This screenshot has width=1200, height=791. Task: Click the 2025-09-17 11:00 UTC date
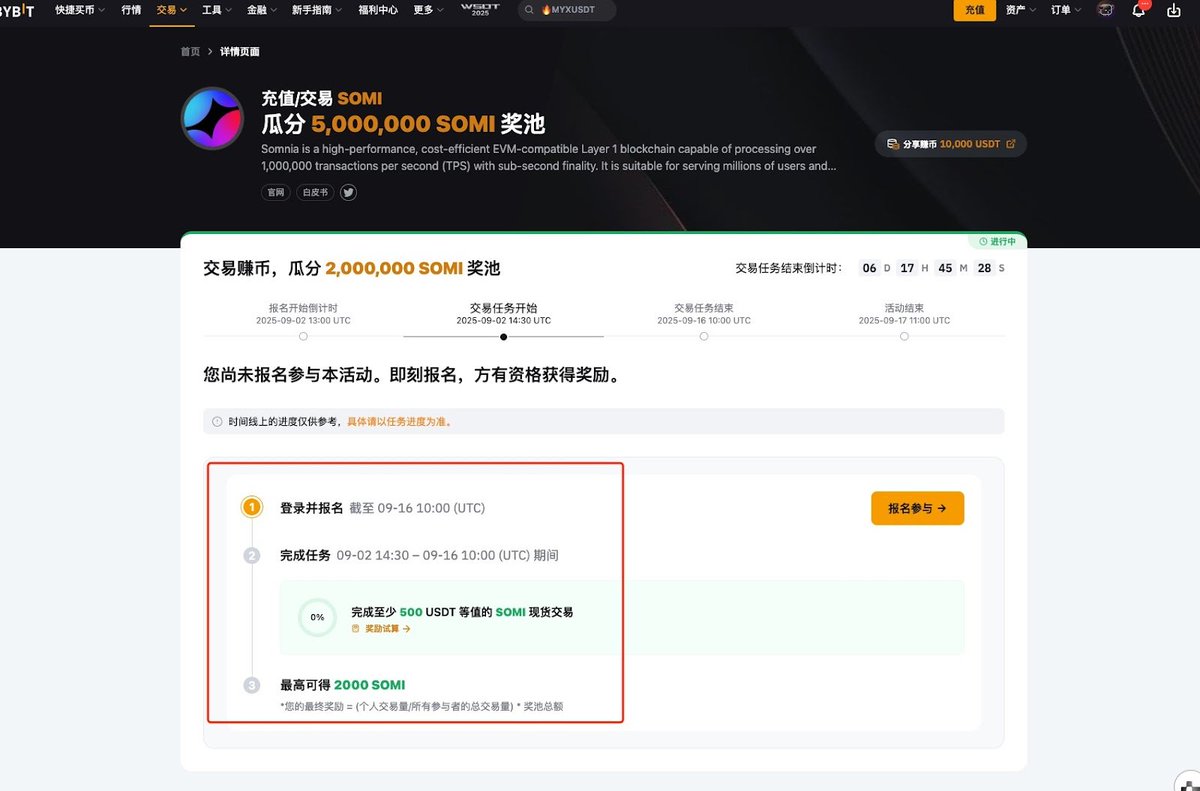coord(904,321)
